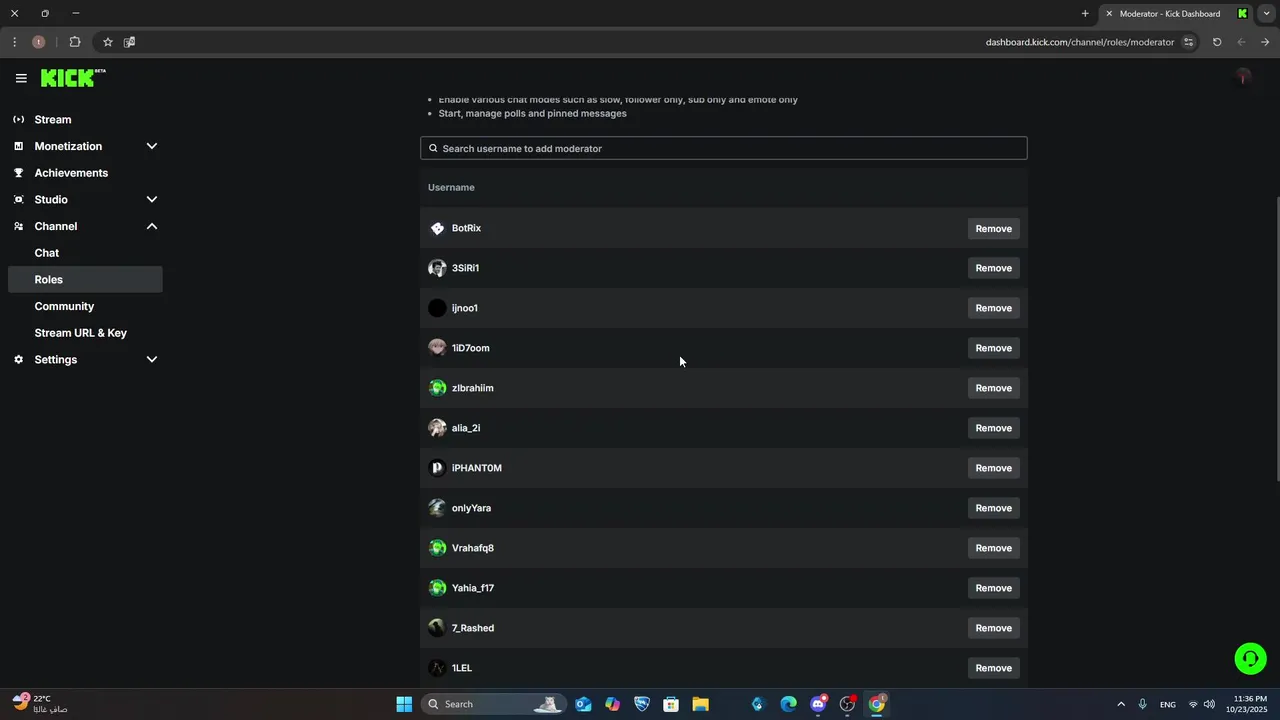The height and width of the screenshot is (720, 1280).
Task: Open Microsoft Store from the taskbar
Action: pos(671,704)
